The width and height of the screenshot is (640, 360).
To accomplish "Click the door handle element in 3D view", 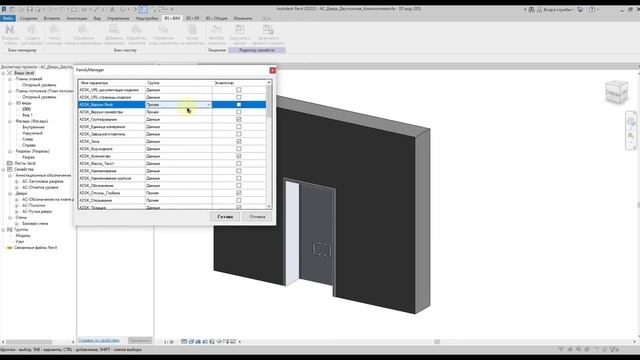I will coord(322,249).
